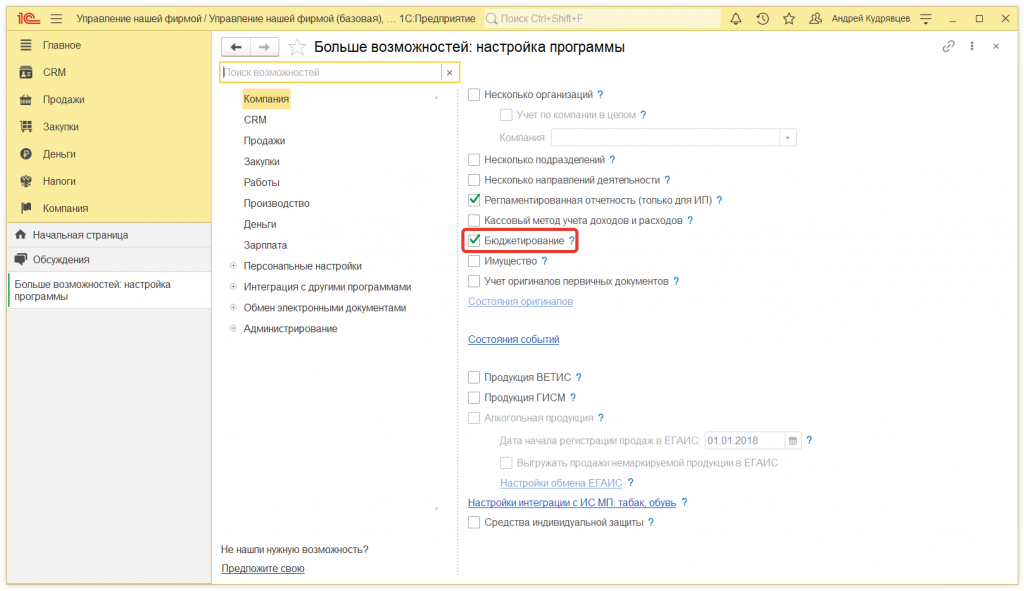Click inside the Поиск возможностей search field

pos(330,72)
